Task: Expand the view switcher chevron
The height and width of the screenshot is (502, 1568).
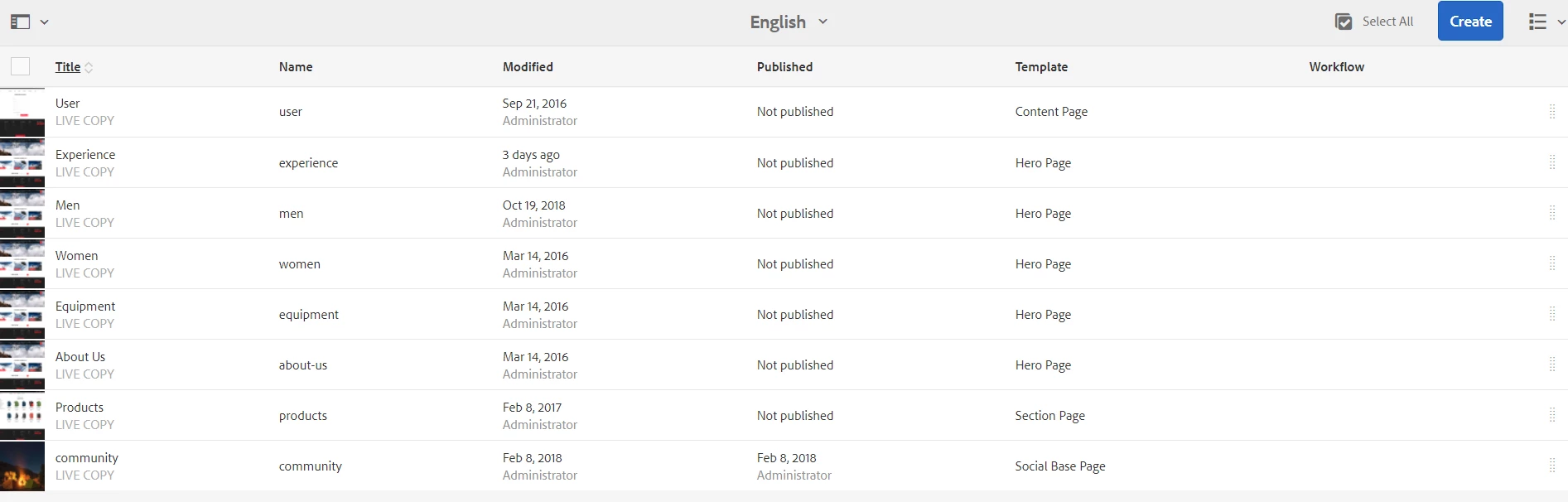Action: [x=1561, y=22]
